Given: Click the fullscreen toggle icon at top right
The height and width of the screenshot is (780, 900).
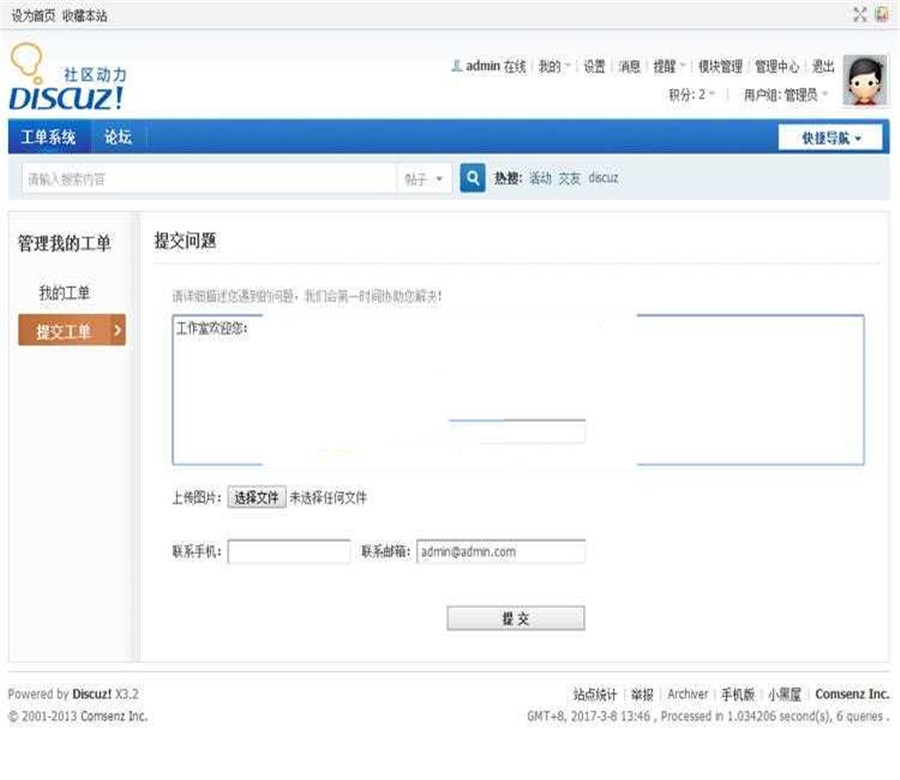Looking at the screenshot, I should pos(858,14).
